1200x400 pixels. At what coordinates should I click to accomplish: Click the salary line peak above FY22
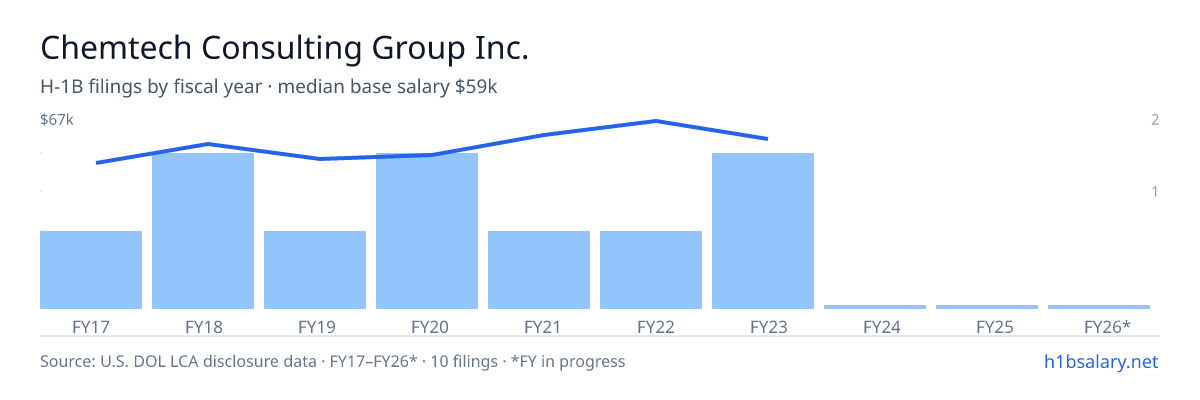point(655,121)
